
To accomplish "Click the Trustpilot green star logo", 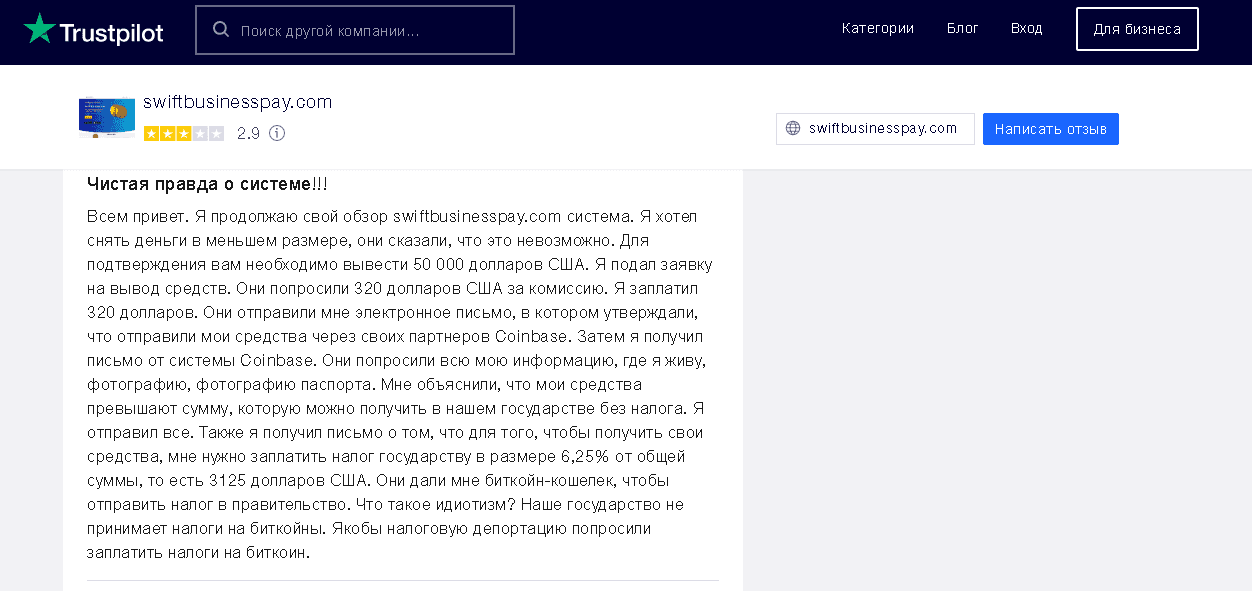I will pyautogui.click(x=40, y=29).
